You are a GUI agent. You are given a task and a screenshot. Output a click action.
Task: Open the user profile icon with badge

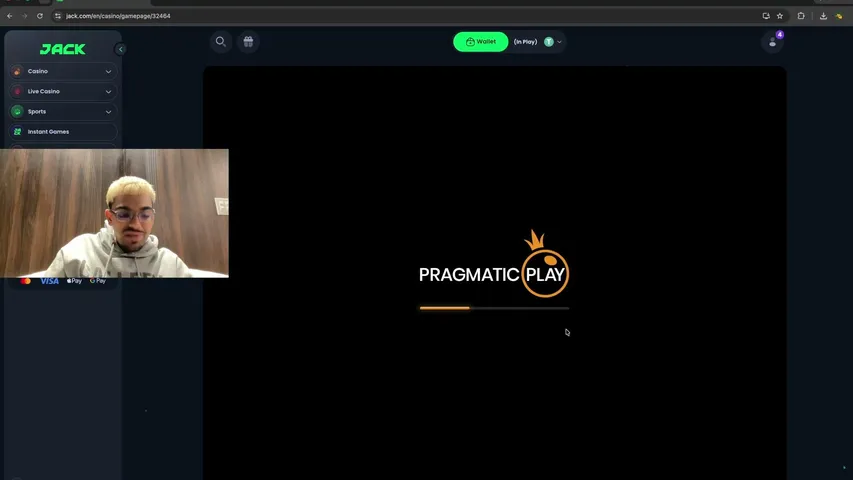(x=773, y=42)
